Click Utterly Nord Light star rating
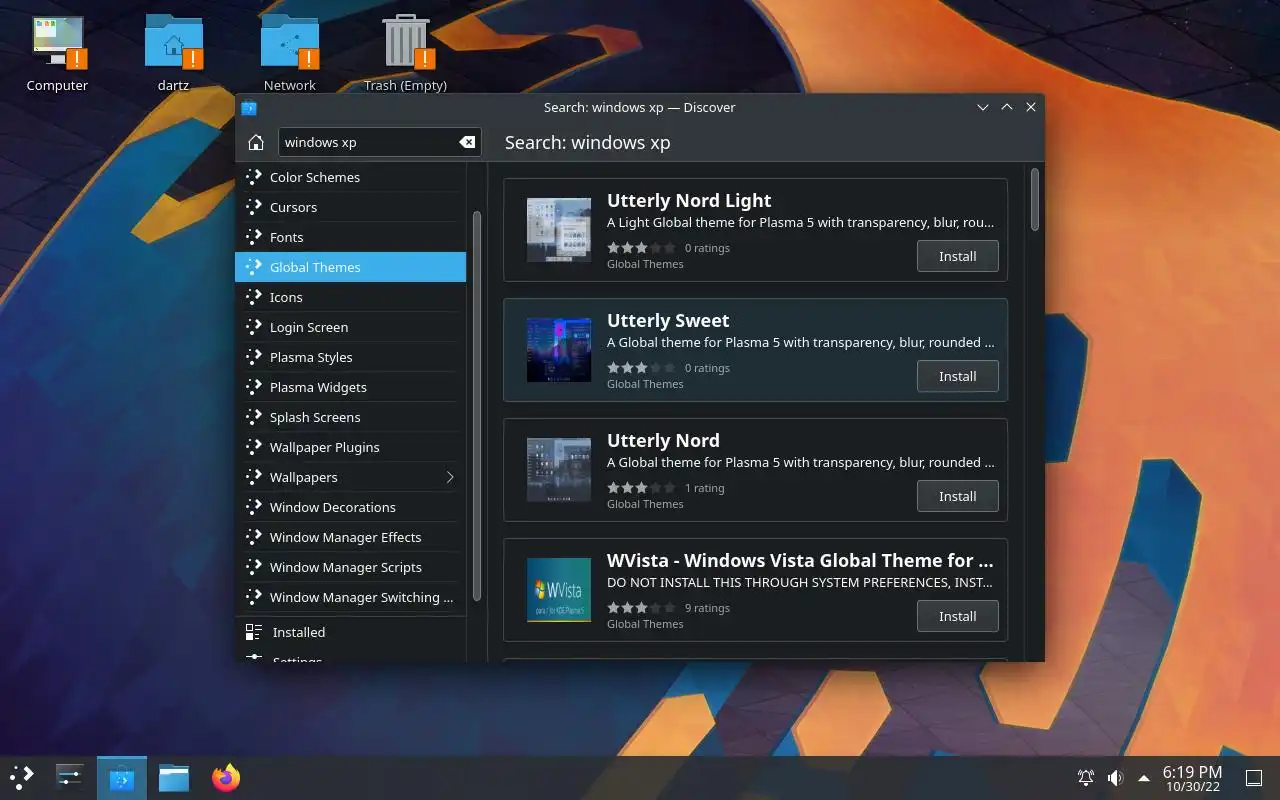This screenshot has height=800, width=1280. pyautogui.click(x=641, y=248)
